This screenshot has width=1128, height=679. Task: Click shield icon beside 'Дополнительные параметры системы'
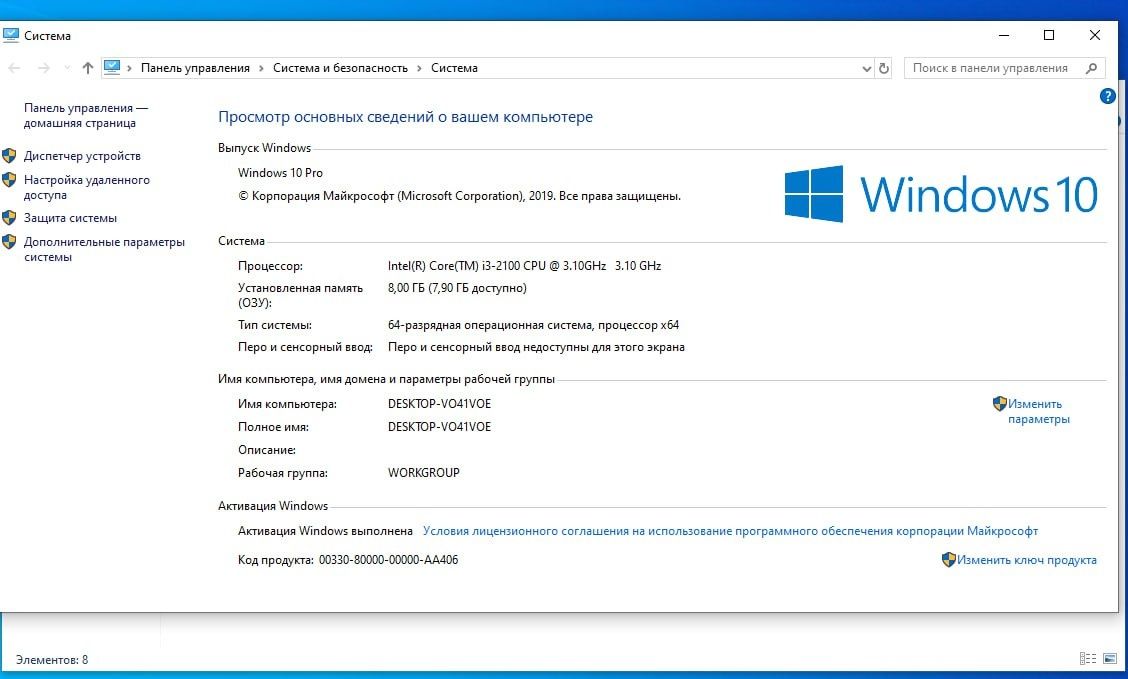click(x=9, y=242)
